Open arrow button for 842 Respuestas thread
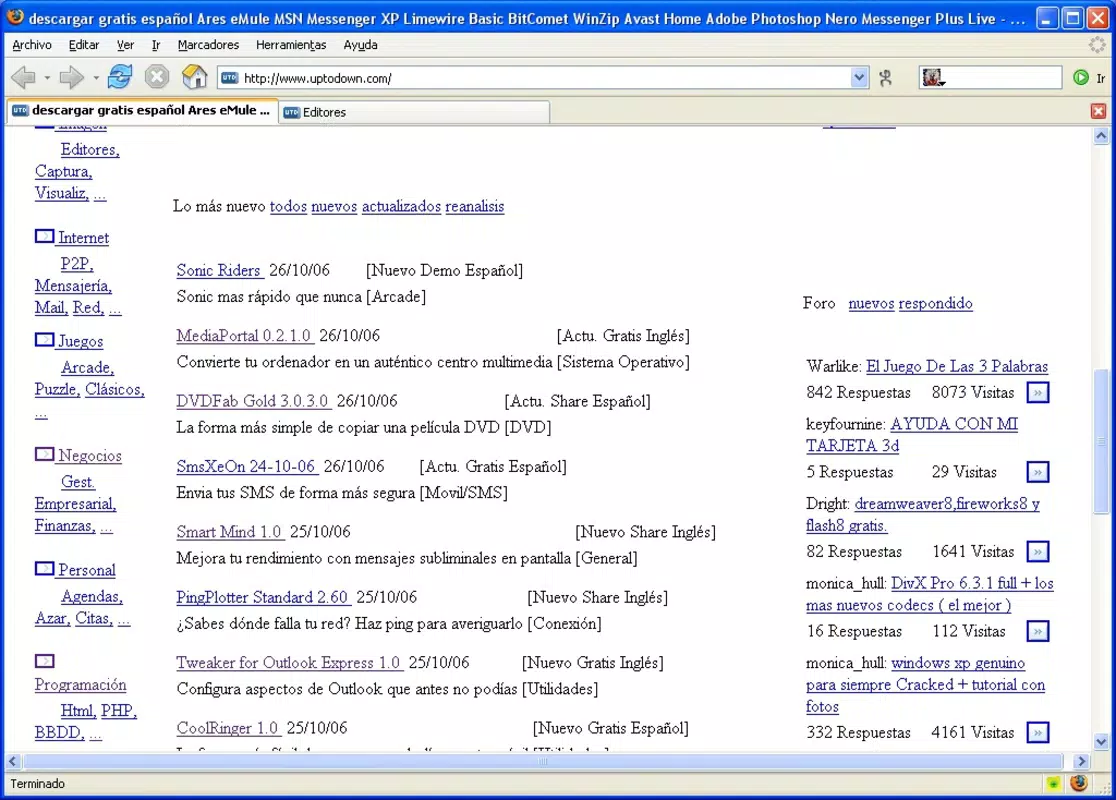This screenshot has height=800, width=1116. 1038,392
